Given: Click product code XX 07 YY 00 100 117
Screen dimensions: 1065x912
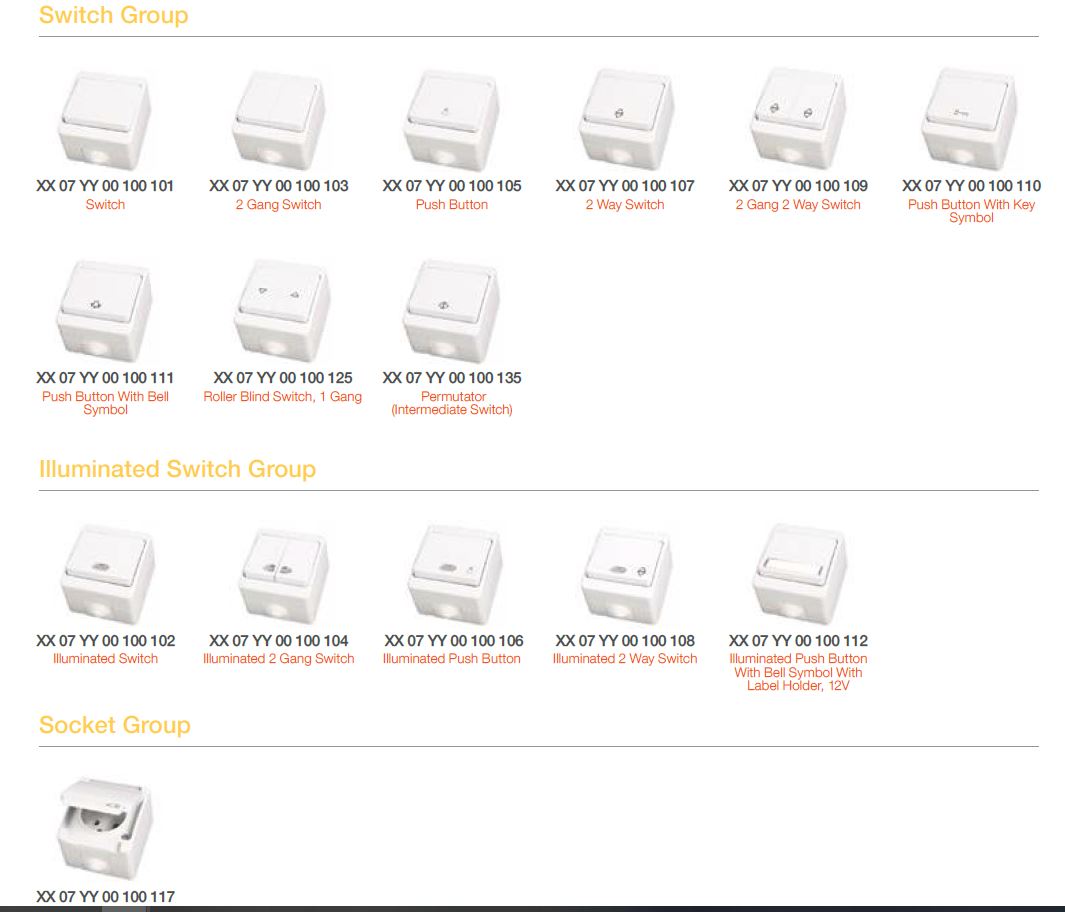Looking at the screenshot, I should point(105,897).
